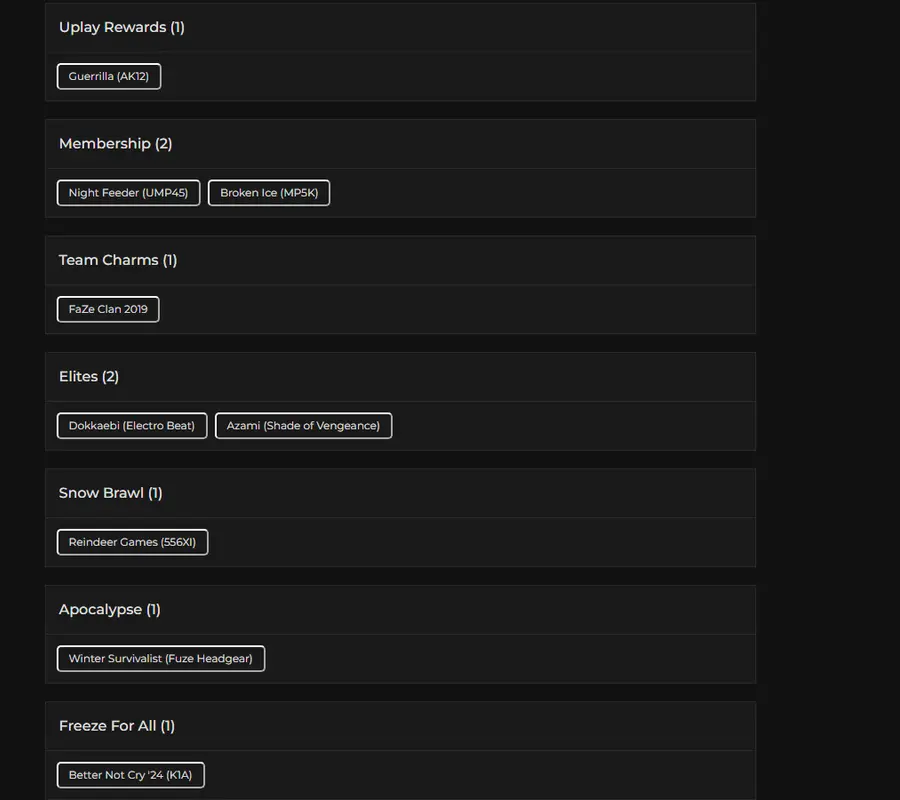The width and height of the screenshot is (900, 800).
Task: Select Winter Survivalist (Fuze Headgear) tag
Action: click(160, 659)
